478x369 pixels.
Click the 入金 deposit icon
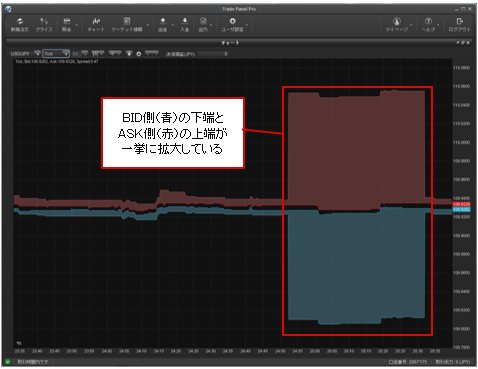tap(185, 25)
